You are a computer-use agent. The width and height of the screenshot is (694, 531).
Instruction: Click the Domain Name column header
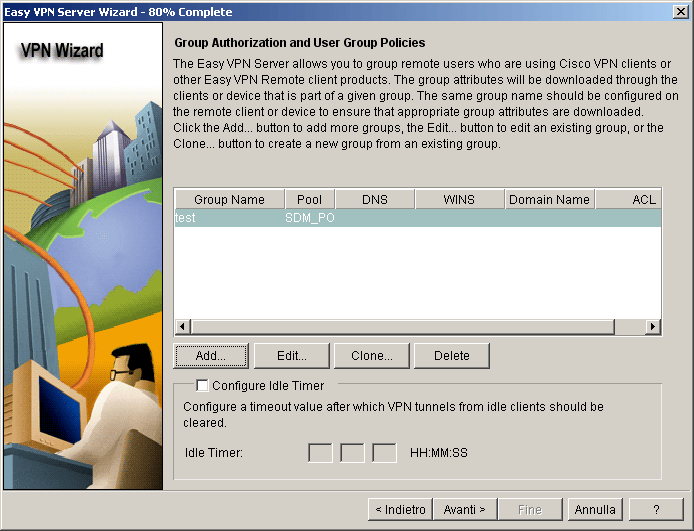(x=549, y=200)
